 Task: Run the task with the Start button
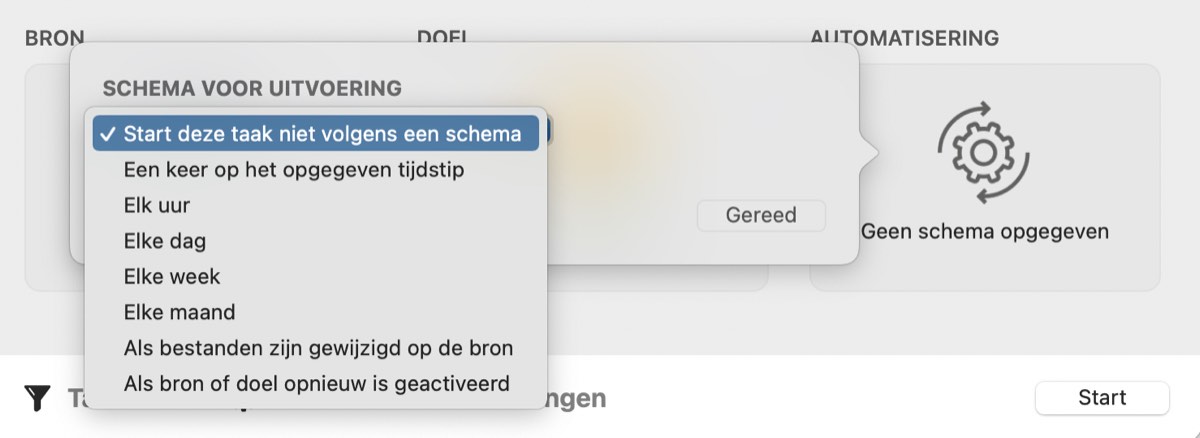click(1102, 397)
